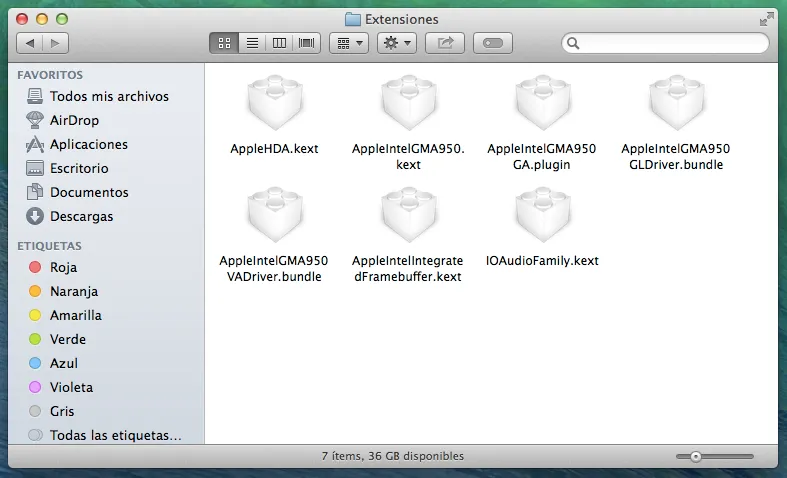Select the AppleHDA.kext icon
This screenshot has height=478, width=787.
(275, 103)
